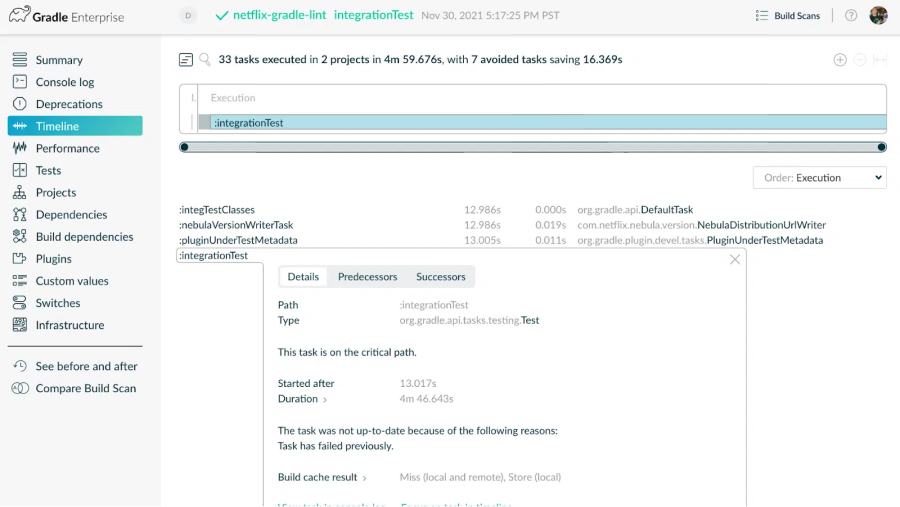Image resolution: width=900 pixels, height=507 pixels.
Task: Open the Summary section icon
Action: pos(20,60)
